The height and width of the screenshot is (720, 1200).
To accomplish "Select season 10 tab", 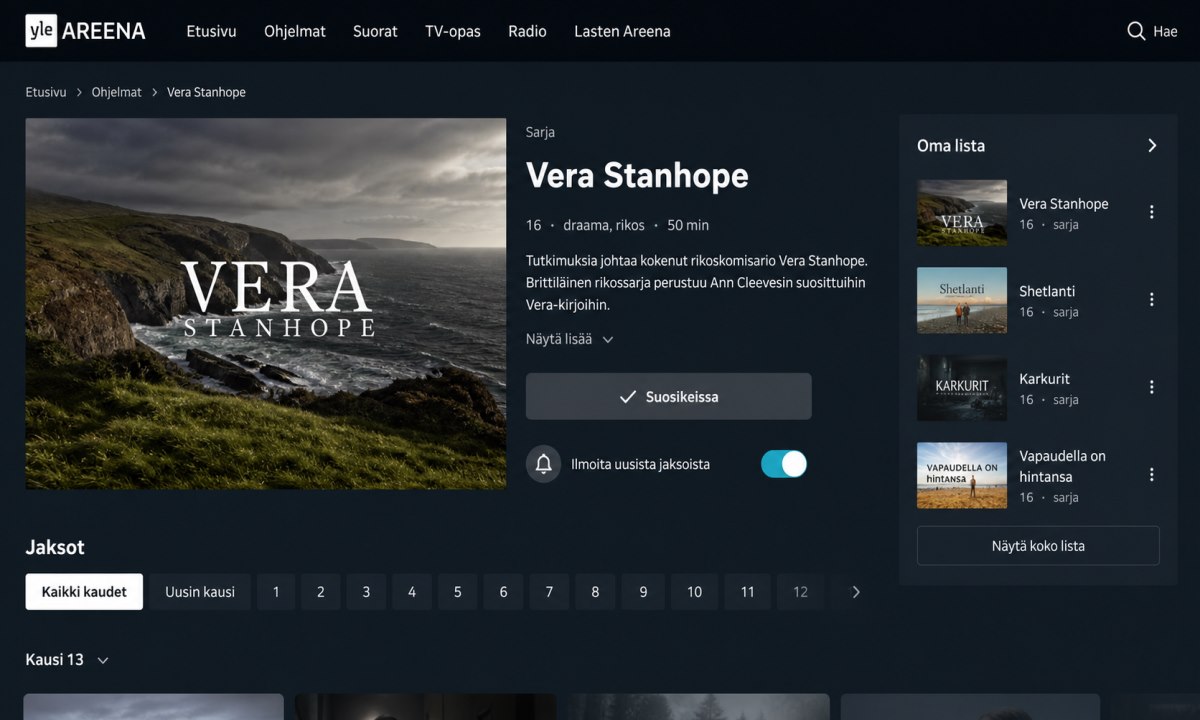I will [x=694, y=592].
